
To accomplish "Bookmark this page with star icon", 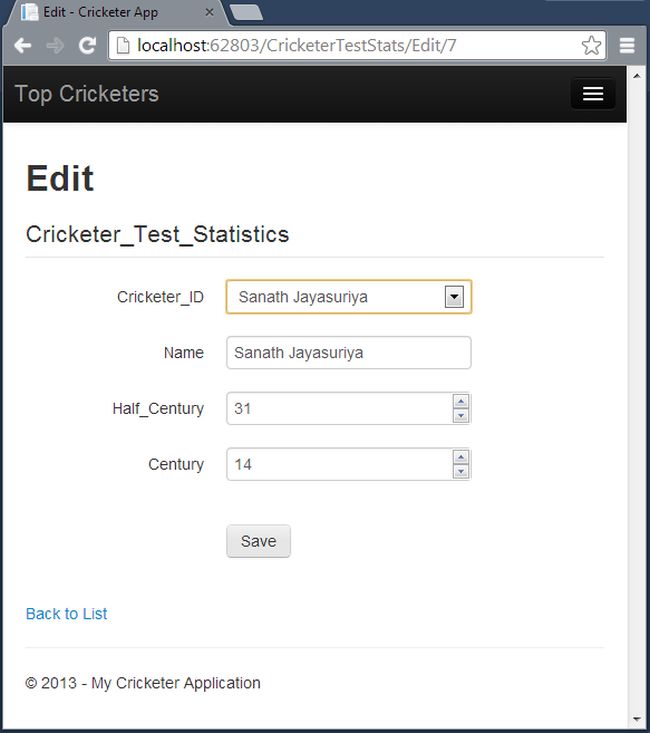I will pyautogui.click(x=591, y=46).
